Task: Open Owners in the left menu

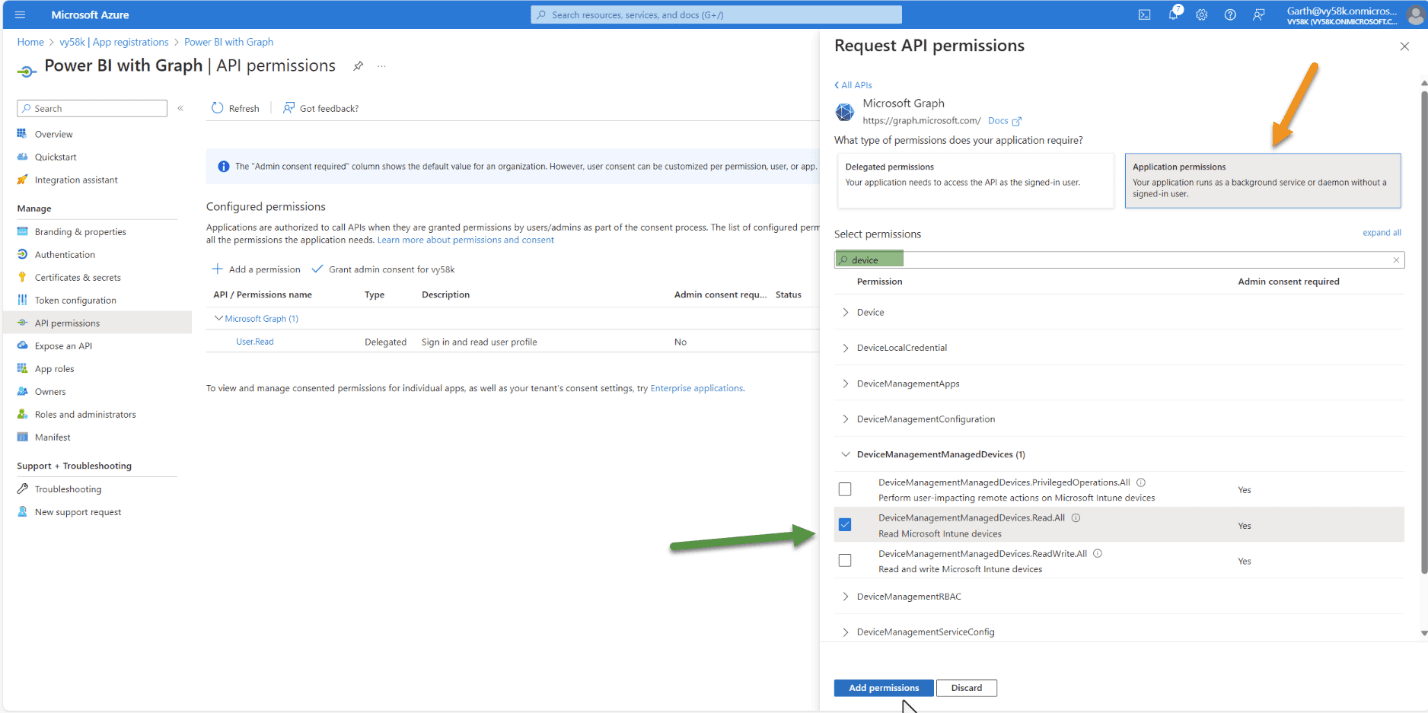Action: point(50,392)
